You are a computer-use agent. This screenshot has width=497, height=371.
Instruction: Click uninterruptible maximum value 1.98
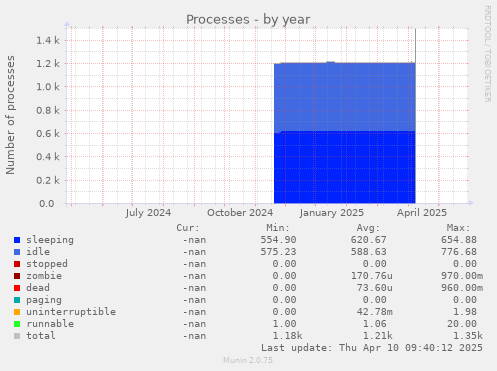click(465, 312)
